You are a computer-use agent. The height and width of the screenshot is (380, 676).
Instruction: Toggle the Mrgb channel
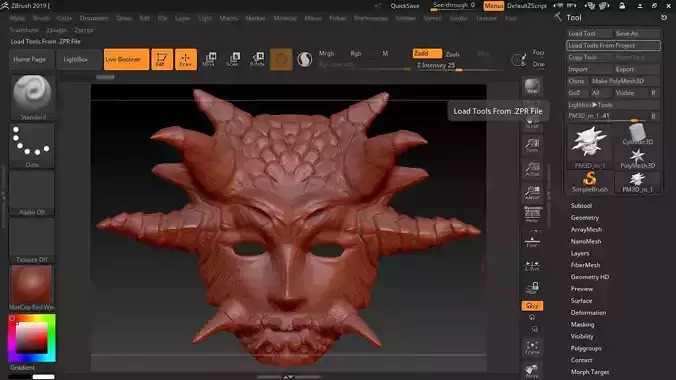click(x=326, y=53)
